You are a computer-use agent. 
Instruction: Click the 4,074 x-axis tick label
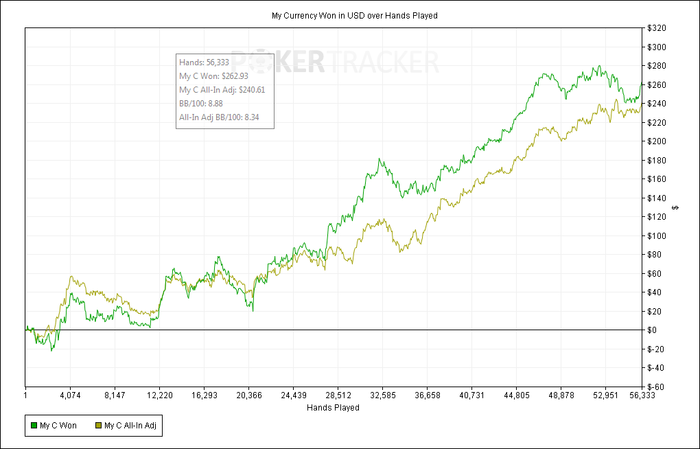click(x=70, y=395)
